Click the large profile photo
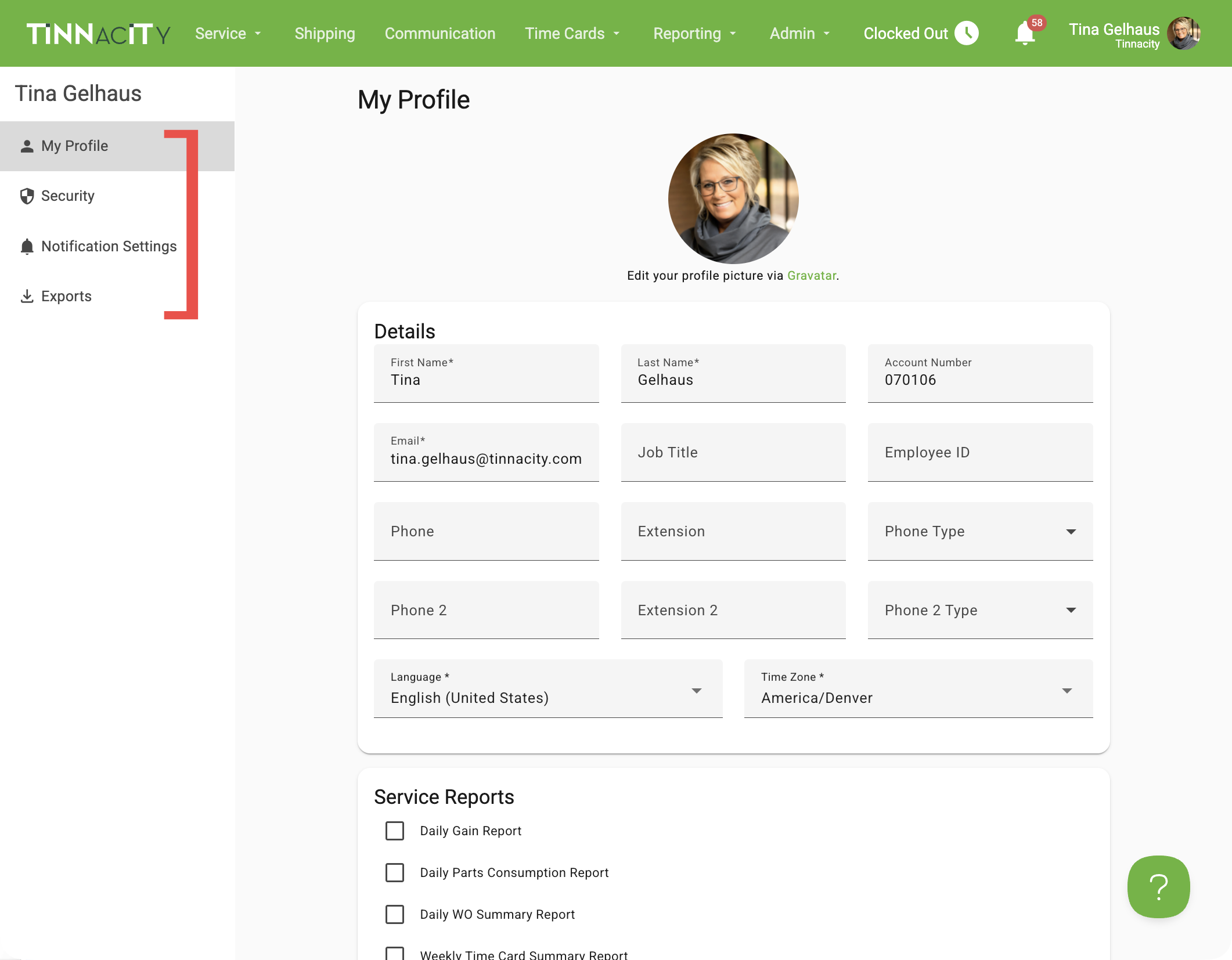 click(733, 199)
